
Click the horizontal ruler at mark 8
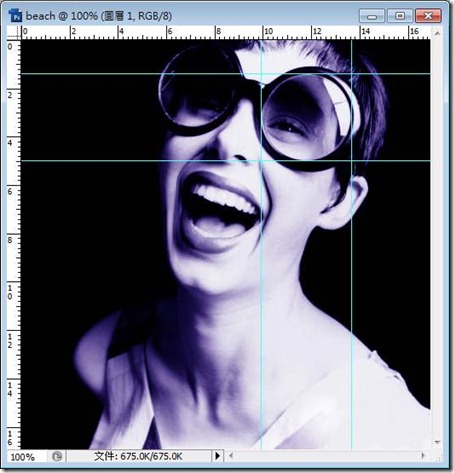point(217,33)
